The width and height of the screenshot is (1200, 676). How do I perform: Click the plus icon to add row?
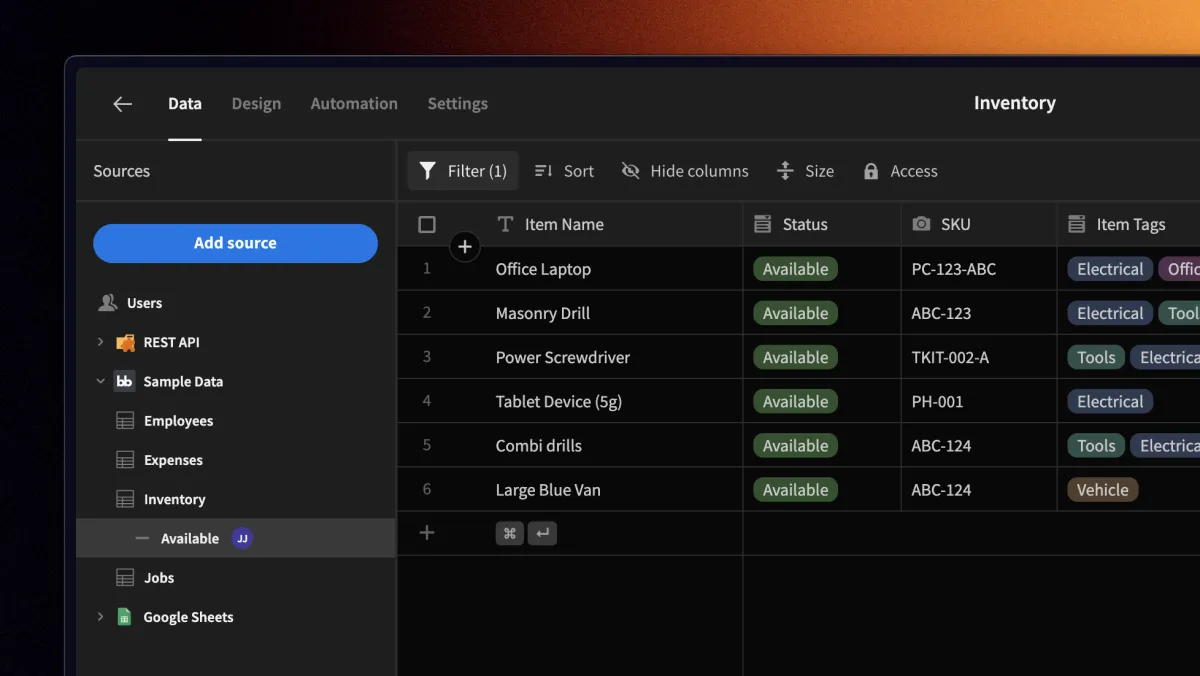427,533
